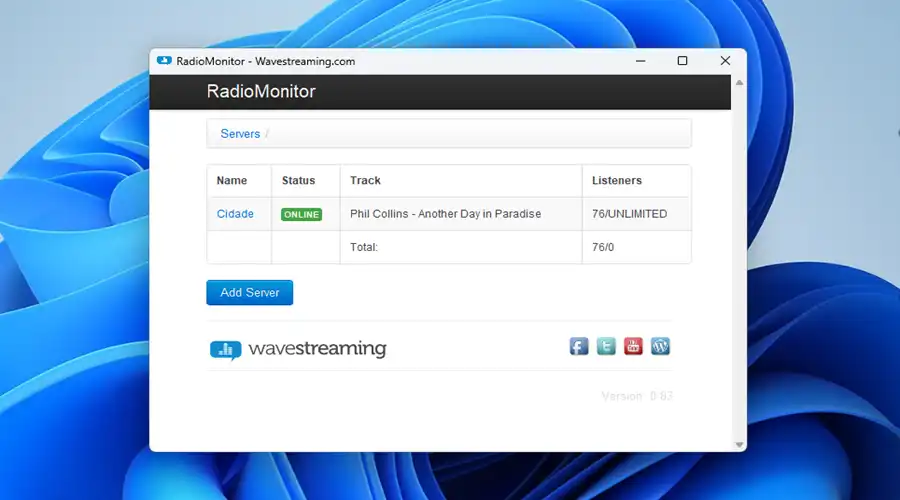Open the Servers breadcrumb link
Viewport: 900px width, 500px height.
pos(240,134)
